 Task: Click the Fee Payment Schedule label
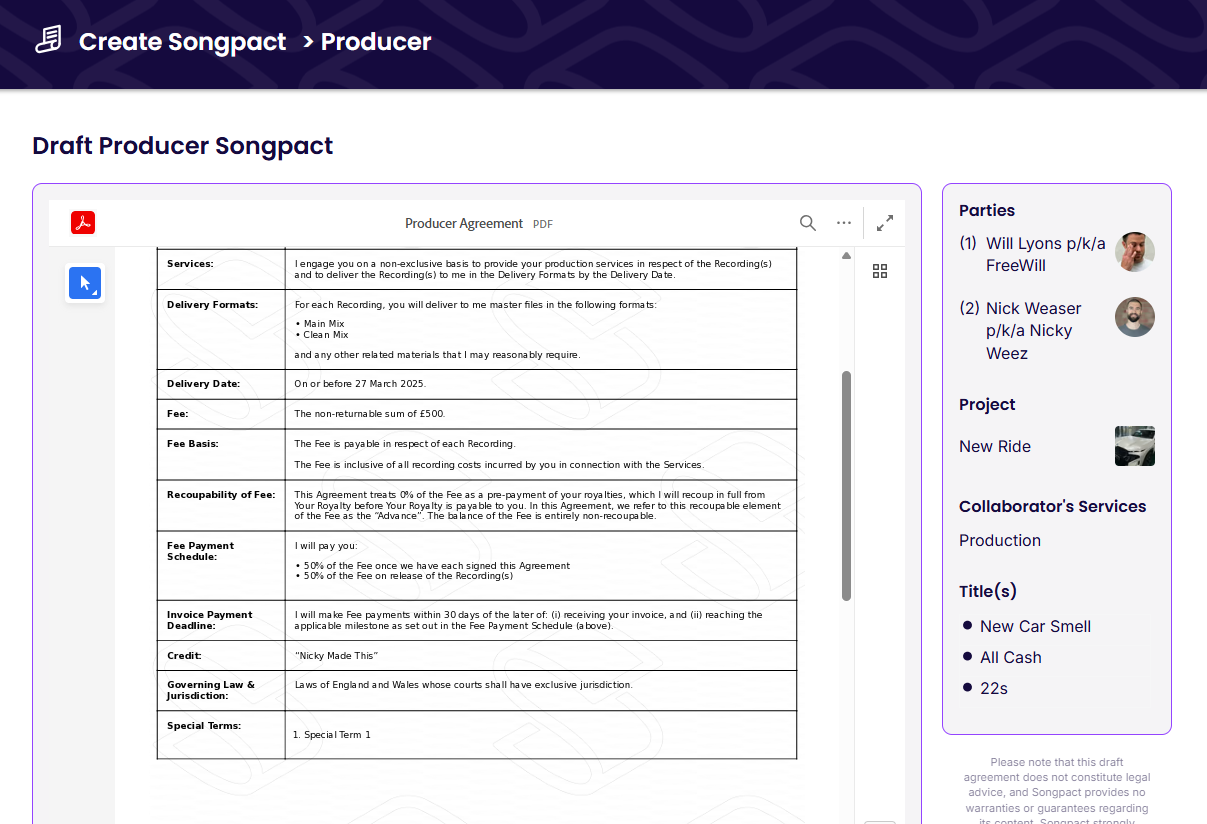pyautogui.click(x=200, y=551)
